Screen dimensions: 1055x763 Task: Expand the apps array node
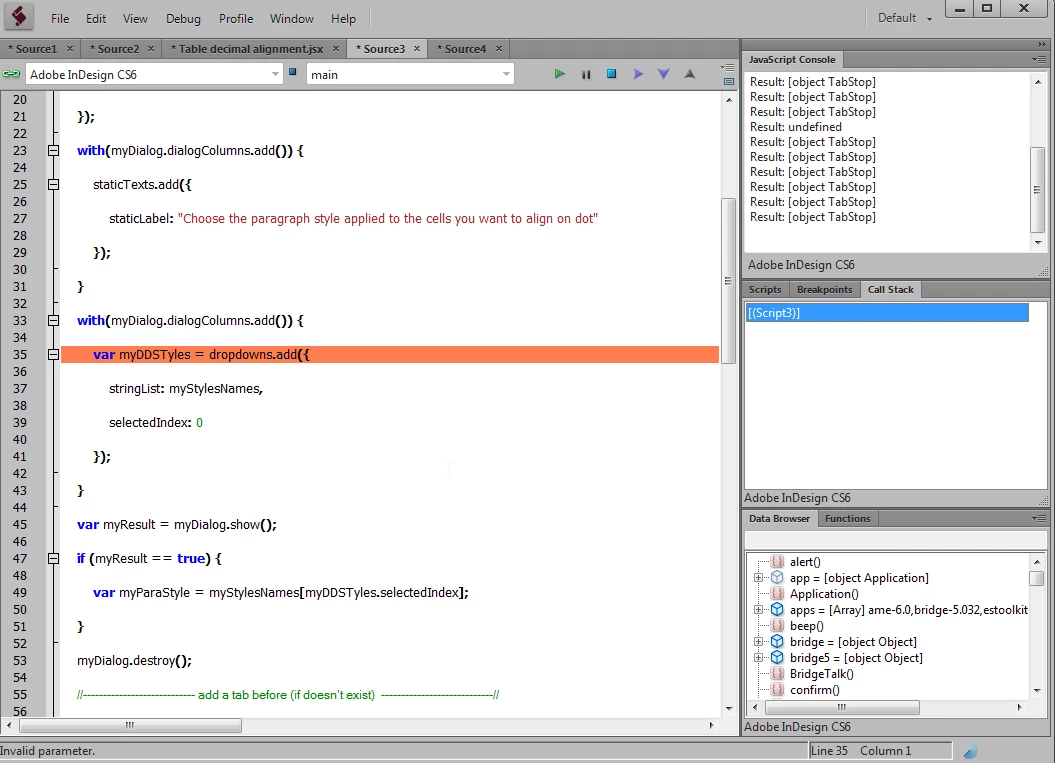[758, 610]
